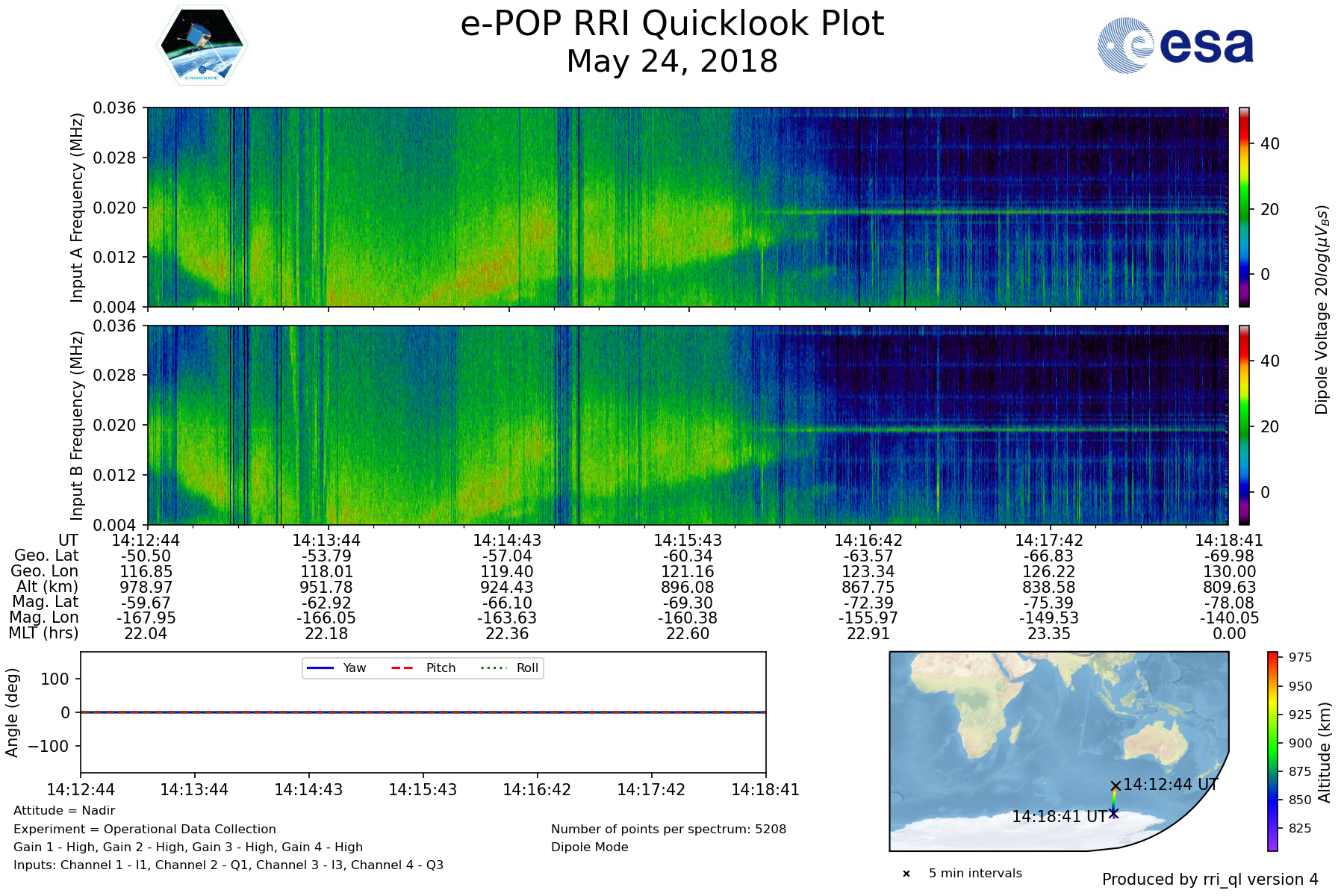Click the Input A frequency spectrogram
The height and width of the screenshot is (896, 1344).
687,207
